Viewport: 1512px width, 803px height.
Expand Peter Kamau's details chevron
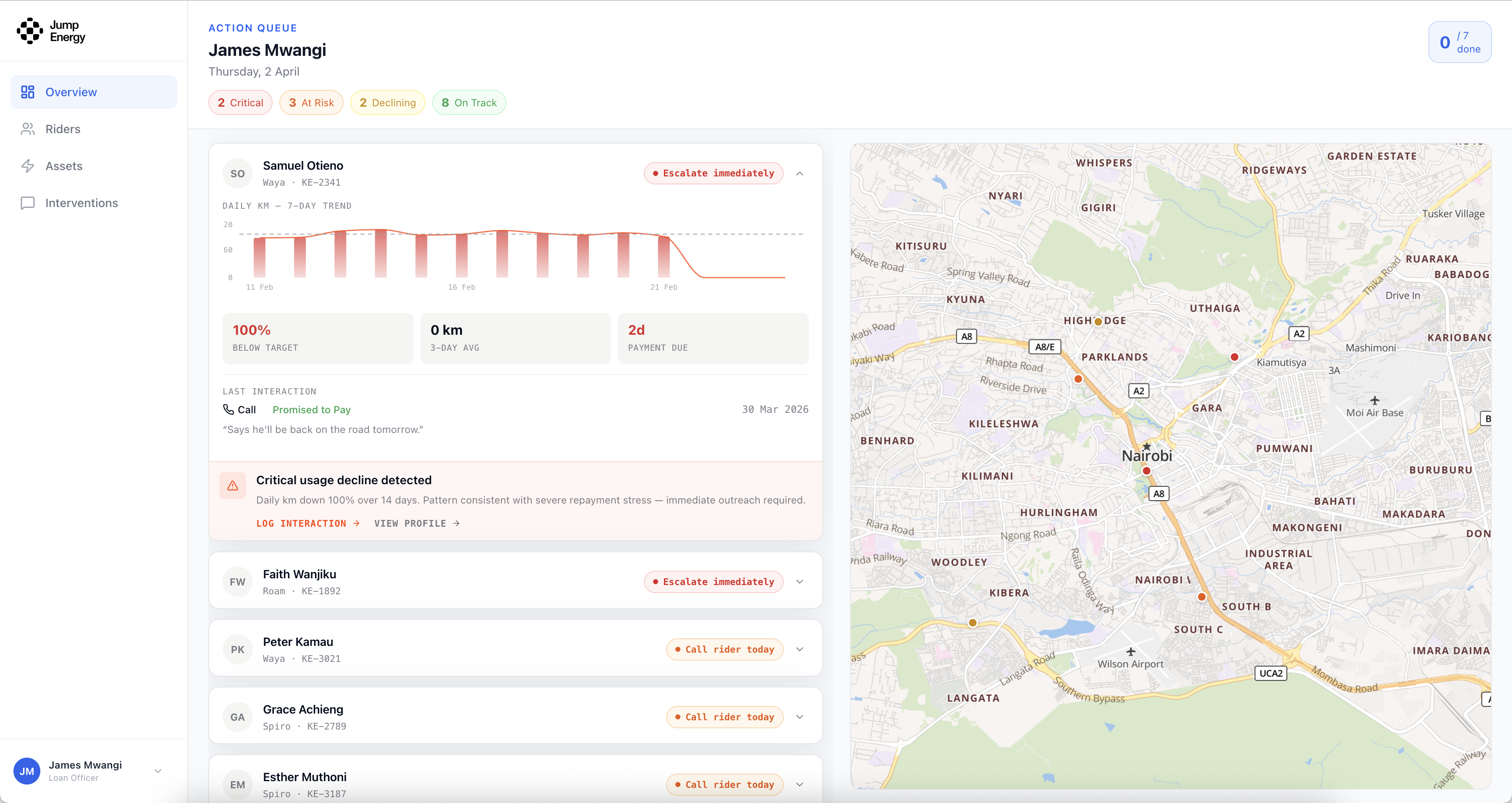pyautogui.click(x=799, y=648)
